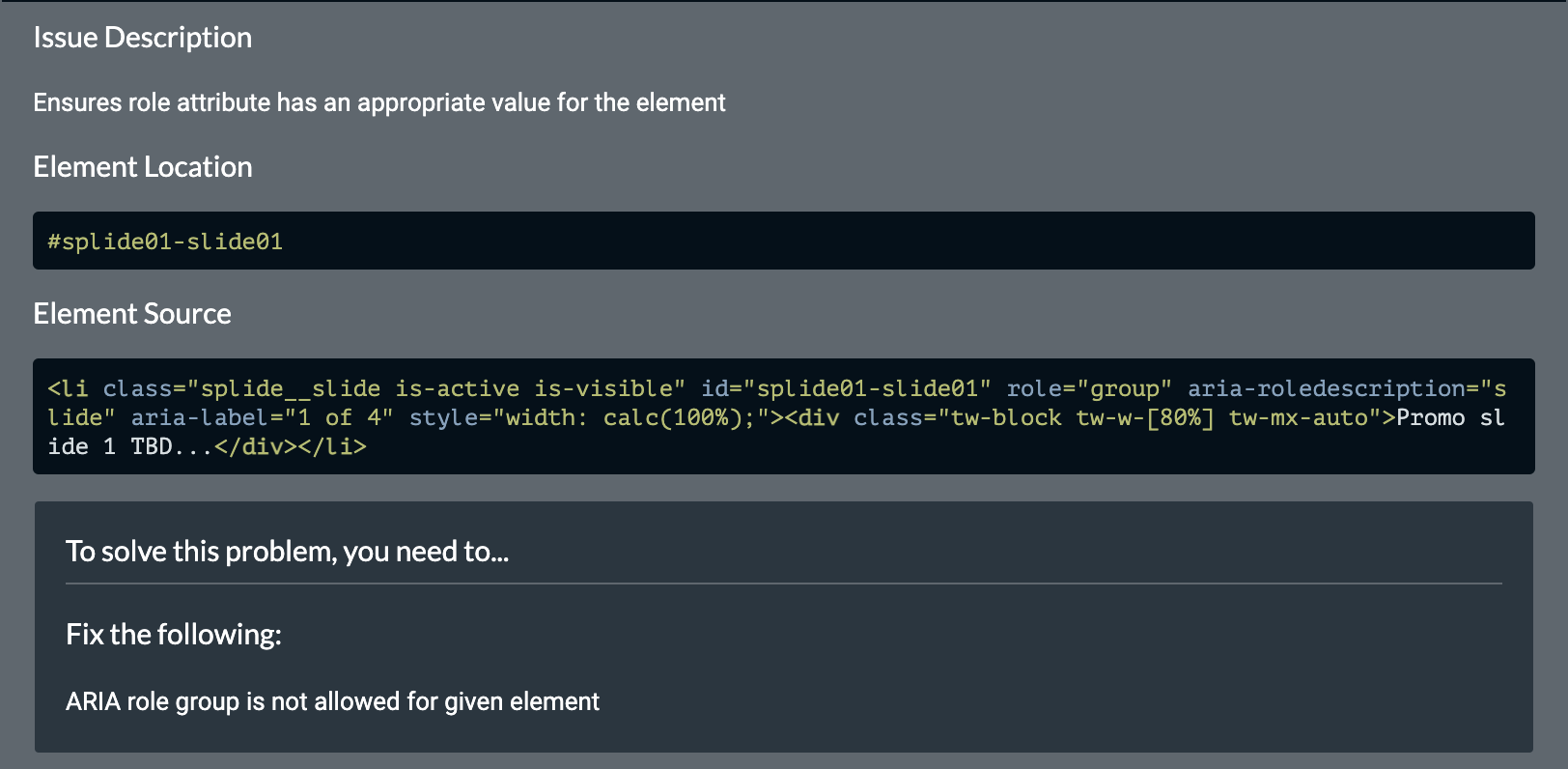The width and height of the screenshot is (1568, 769).
Task: Click the aria-label="1 of 4" attribute
Action: (x=262, y=417)
